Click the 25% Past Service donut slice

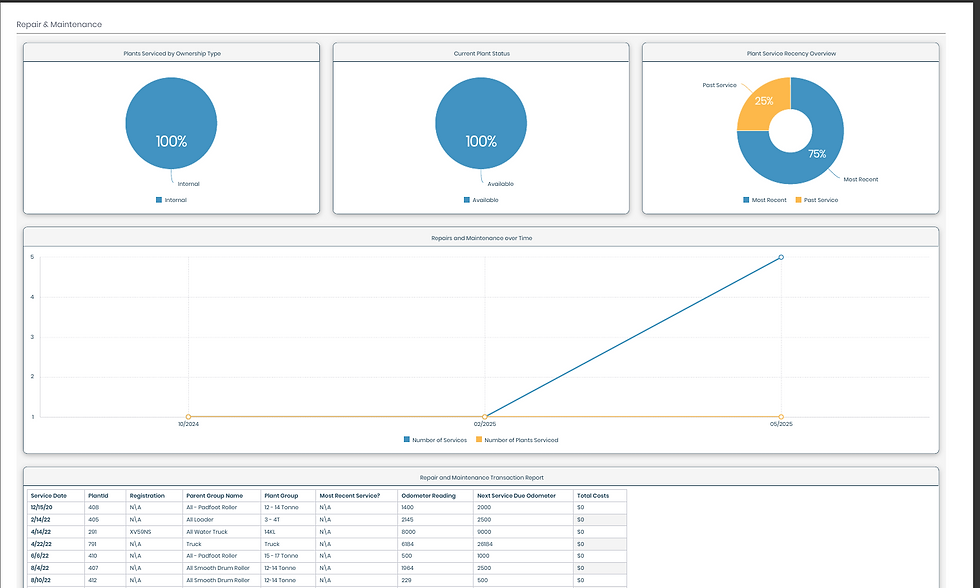761,103
